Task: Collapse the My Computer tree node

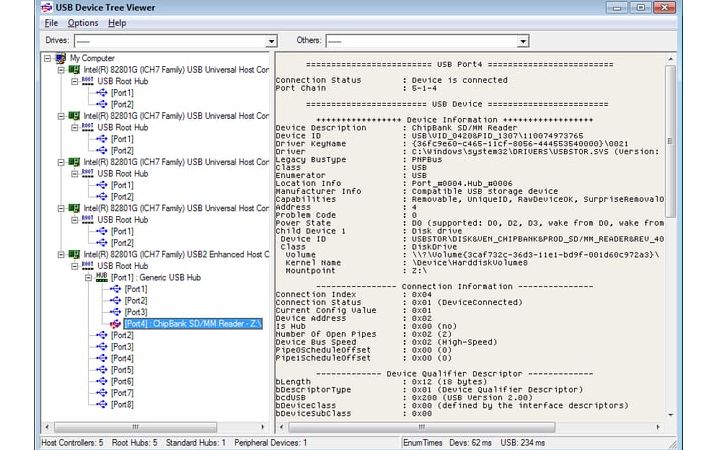Action: point(47,58)
